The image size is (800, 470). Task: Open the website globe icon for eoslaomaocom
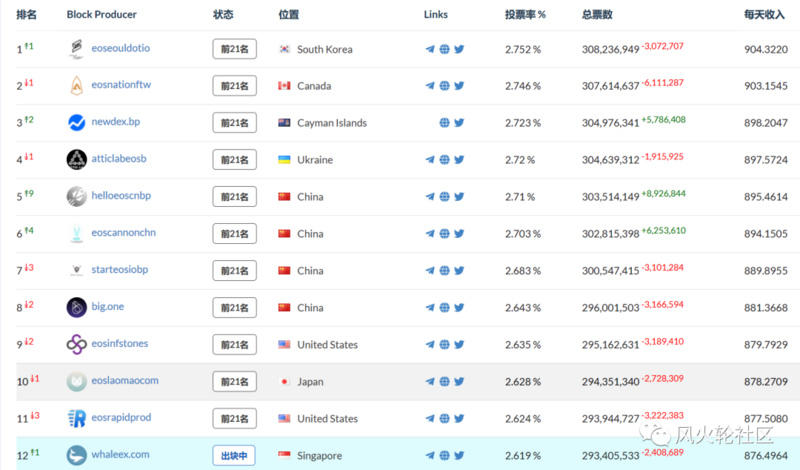[444, 381]
